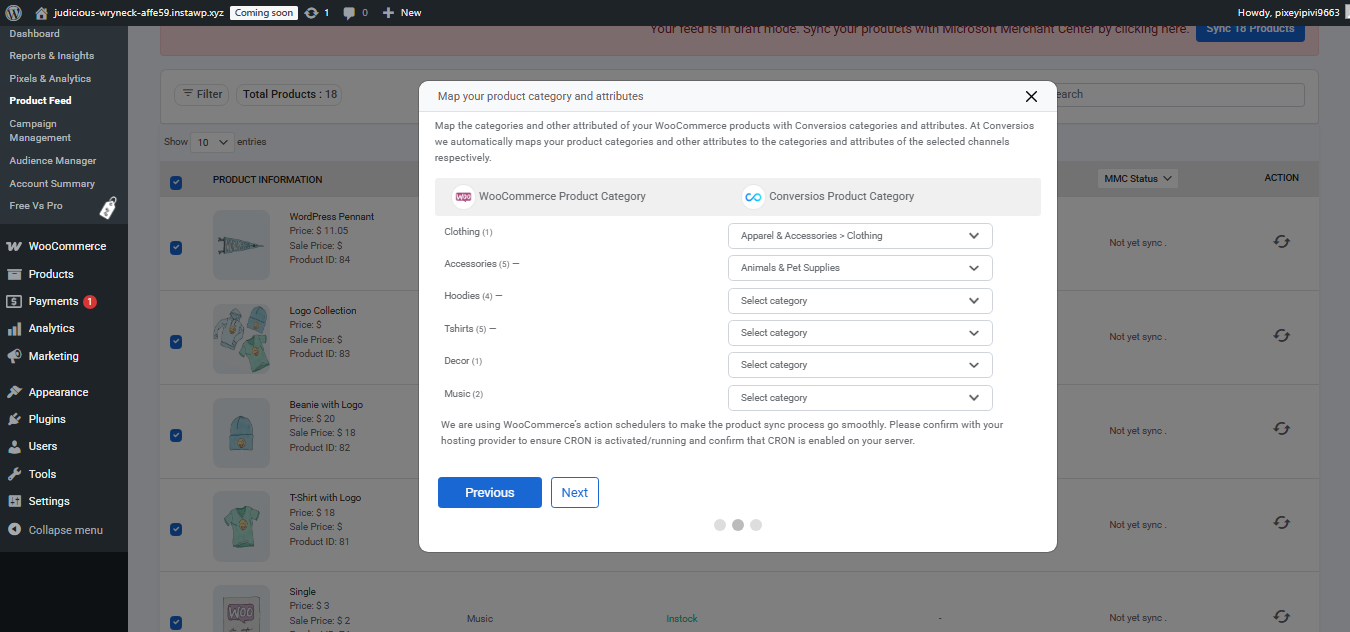The image size is (1350, 632).
Task: Open the Clothing category mapping dropdown
Action: pos(860,236)
